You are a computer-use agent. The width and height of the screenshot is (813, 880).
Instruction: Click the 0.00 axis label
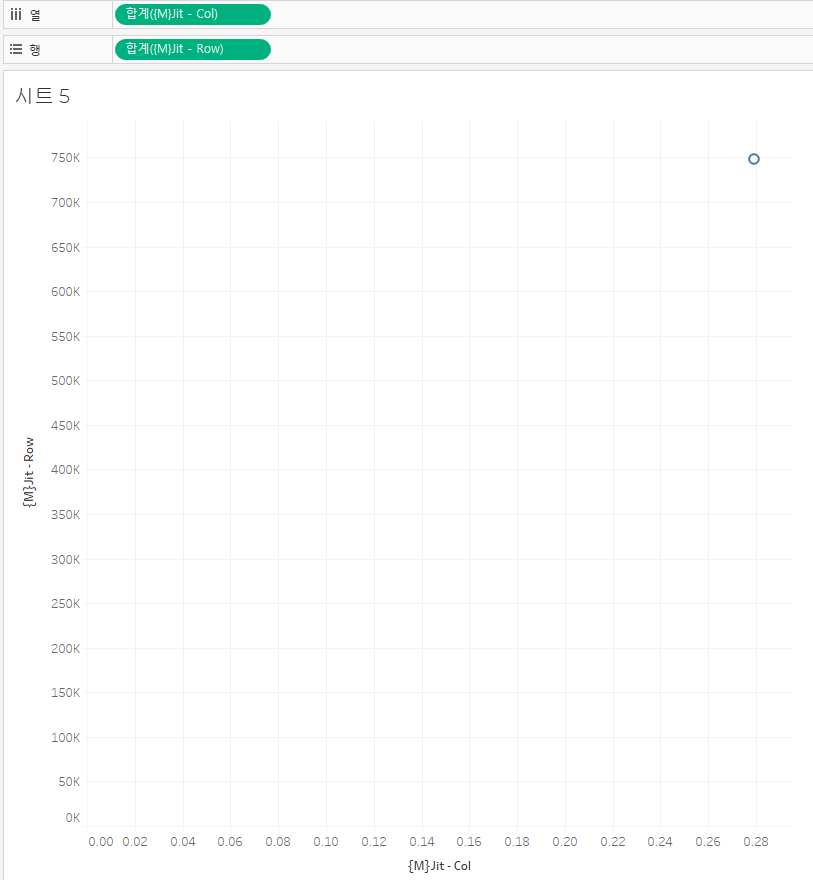coord(101,842)
